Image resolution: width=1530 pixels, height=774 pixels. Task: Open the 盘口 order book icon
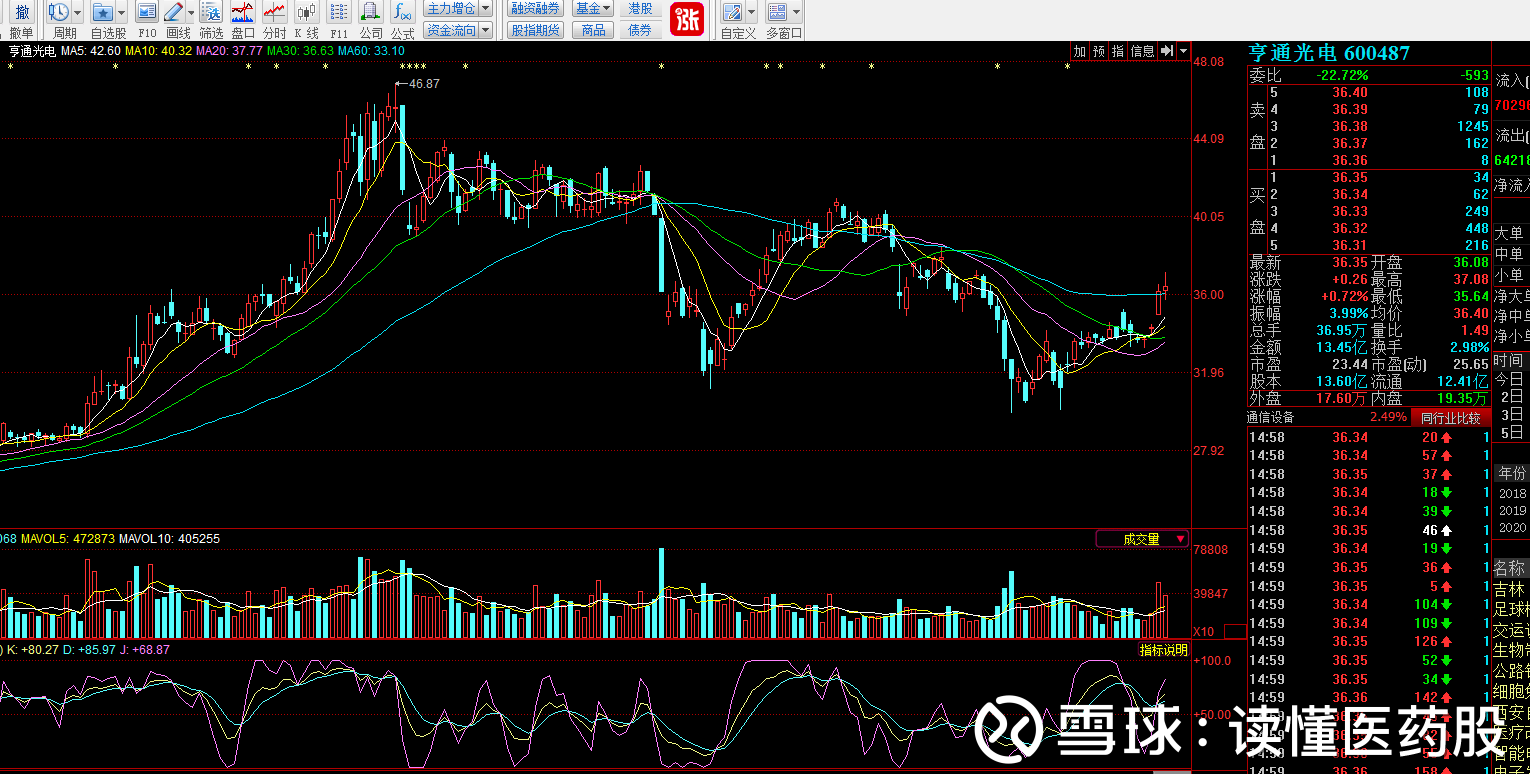tap(243, 12)
